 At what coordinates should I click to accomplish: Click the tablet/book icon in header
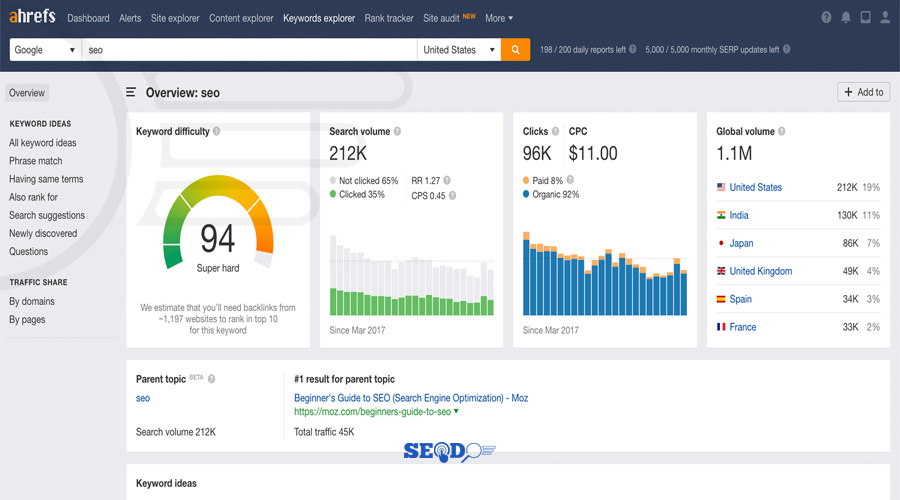coord(866,17)
